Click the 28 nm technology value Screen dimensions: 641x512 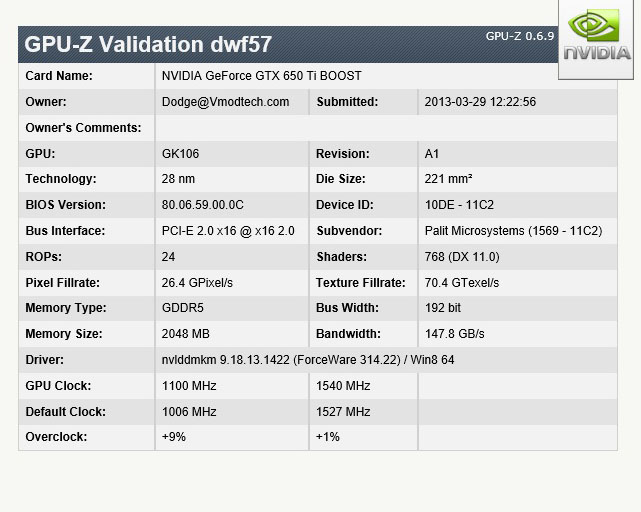[x=178, y=179]
